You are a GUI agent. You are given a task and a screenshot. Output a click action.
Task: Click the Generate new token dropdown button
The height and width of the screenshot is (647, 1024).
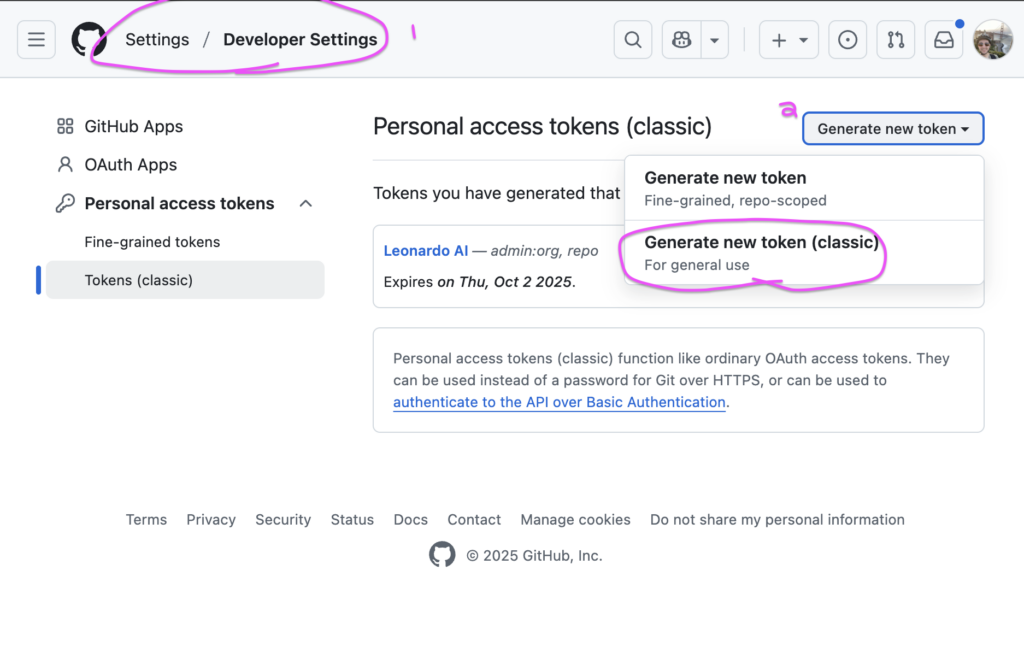pos(893,129)
